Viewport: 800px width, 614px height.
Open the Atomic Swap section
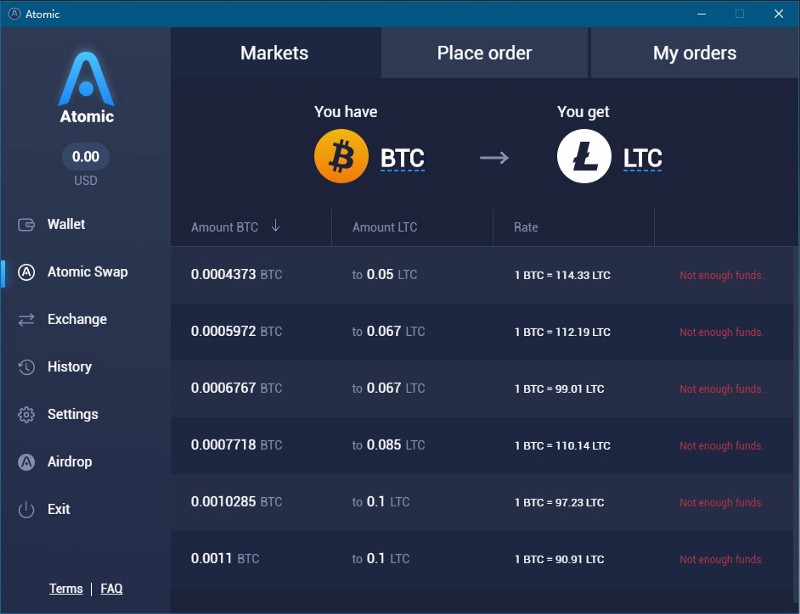[x=87, y=272]
